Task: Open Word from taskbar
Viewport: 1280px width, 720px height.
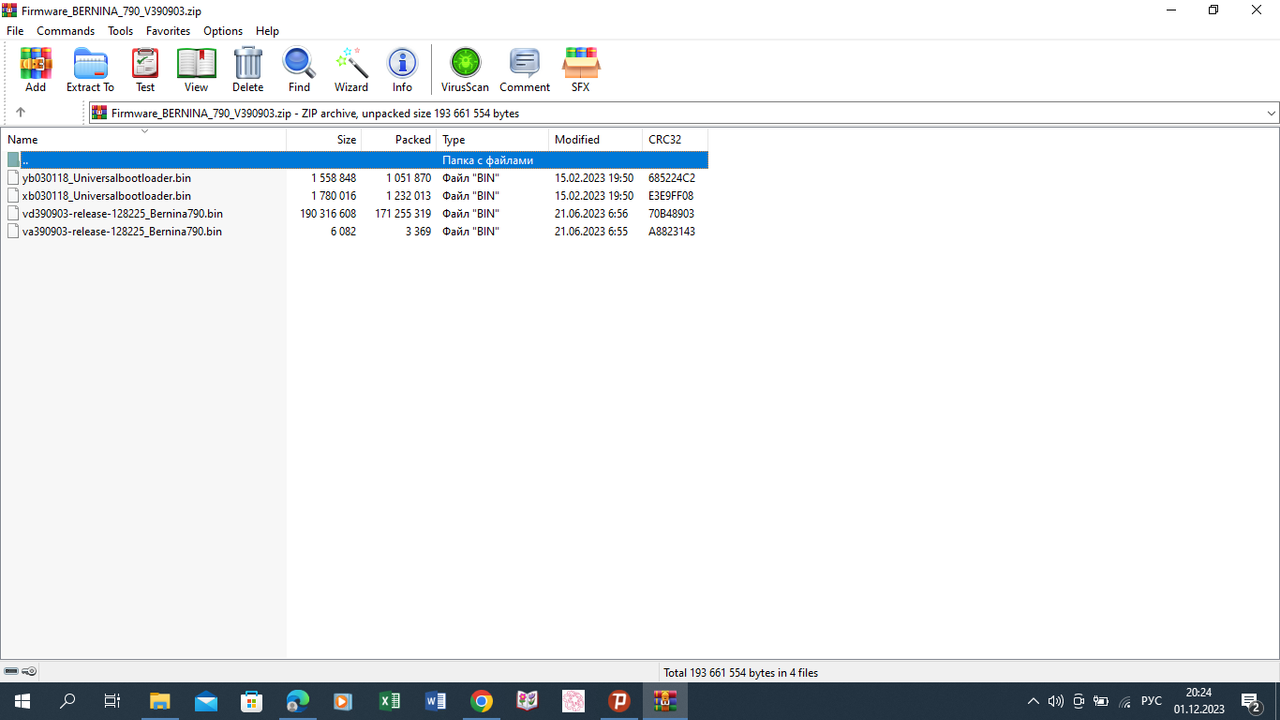Action: 436,701
